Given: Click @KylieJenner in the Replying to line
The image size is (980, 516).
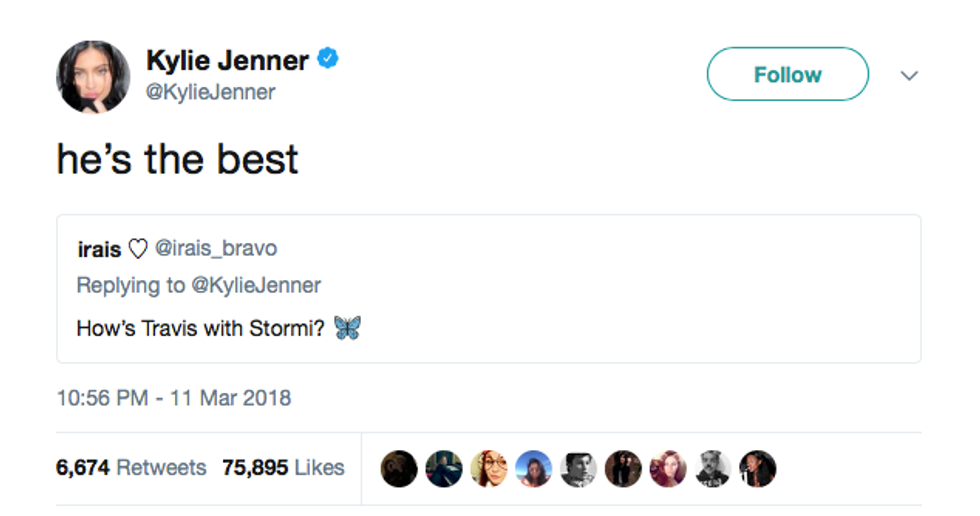Looking at the screenshot, I should [x=255, y=285].
